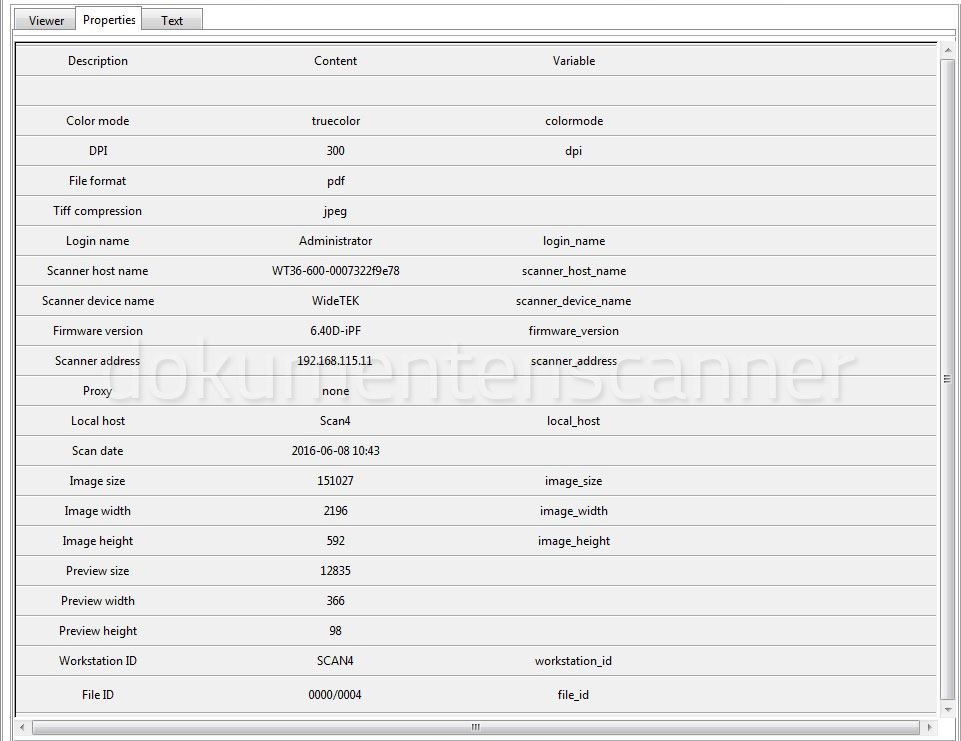Click the 'scanner_host_name' variable
Image resolution: width=961 pixels, height=741 pixels.
pyautogui.click(x=574, y=271)
